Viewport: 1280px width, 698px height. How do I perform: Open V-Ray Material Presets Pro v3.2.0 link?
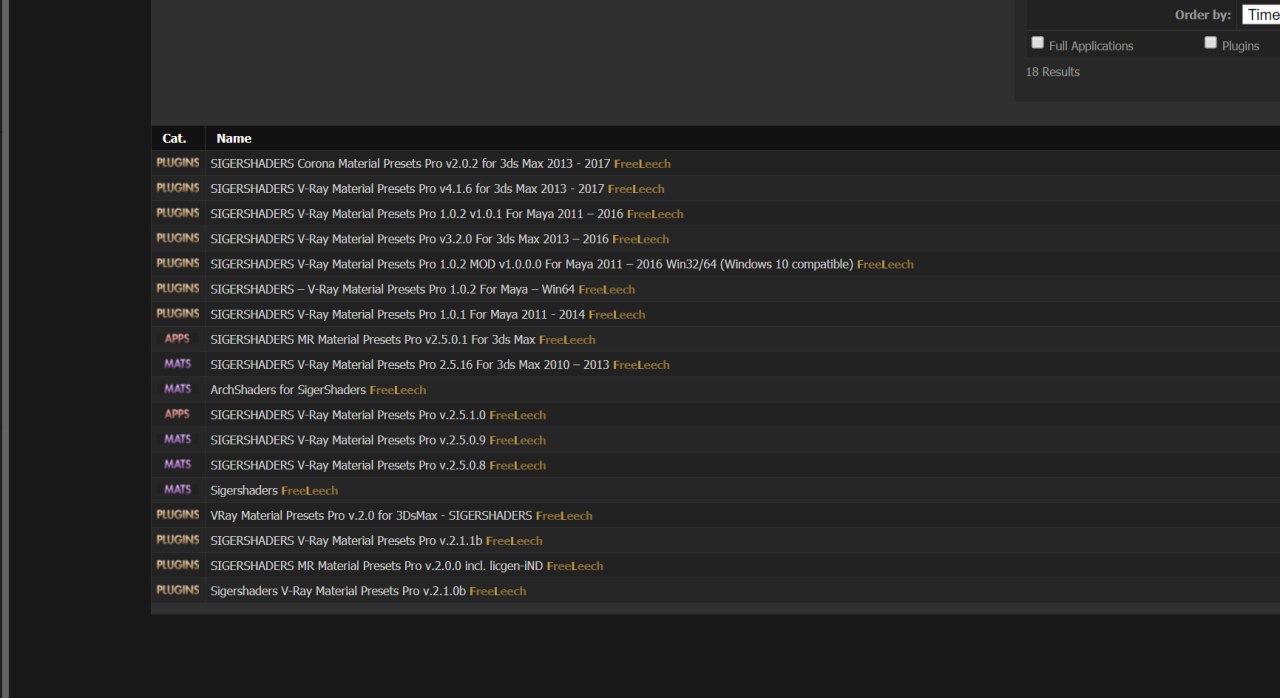(409, 239)
